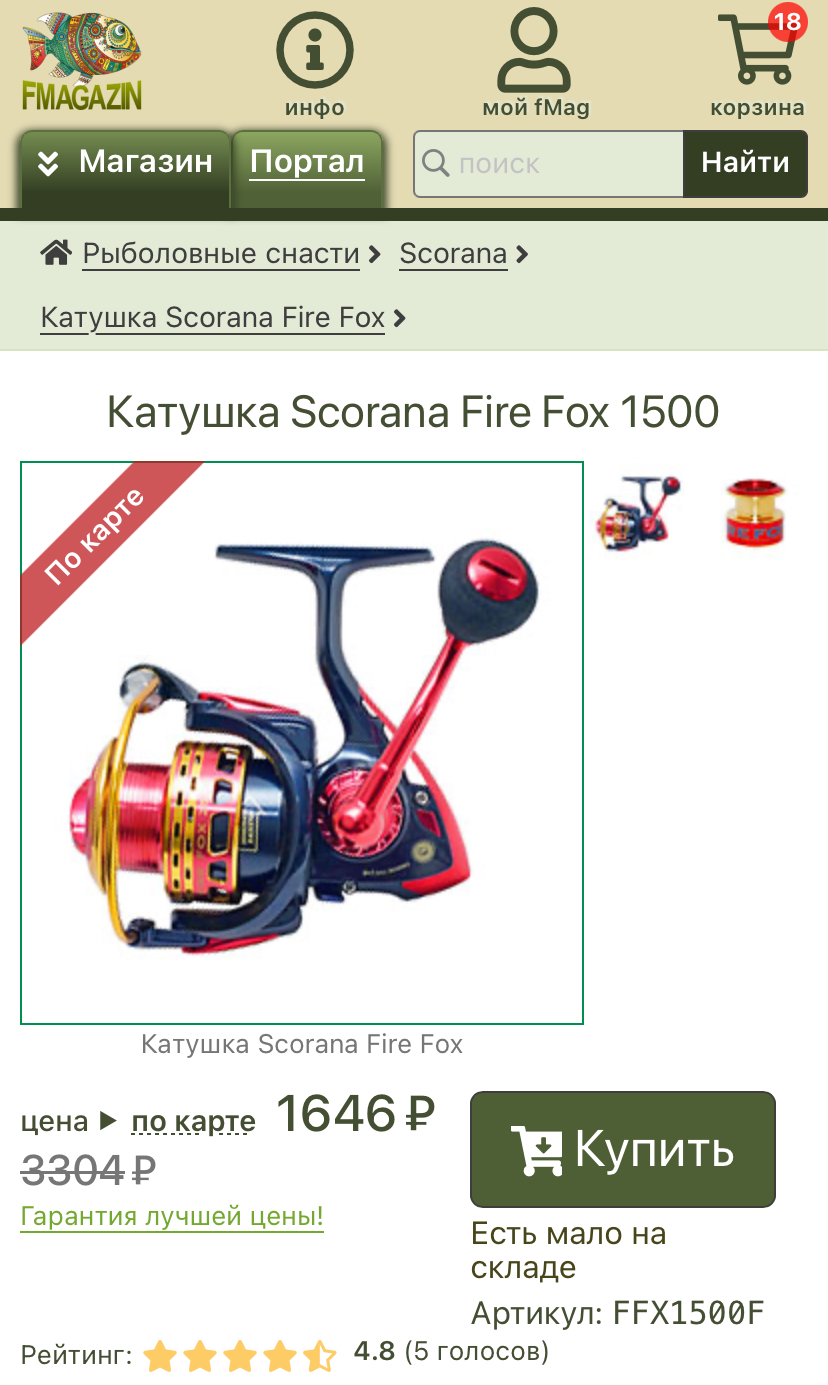Switch to the Портал tab
This screenshot has width=828, height=1385.
point(307,163)
